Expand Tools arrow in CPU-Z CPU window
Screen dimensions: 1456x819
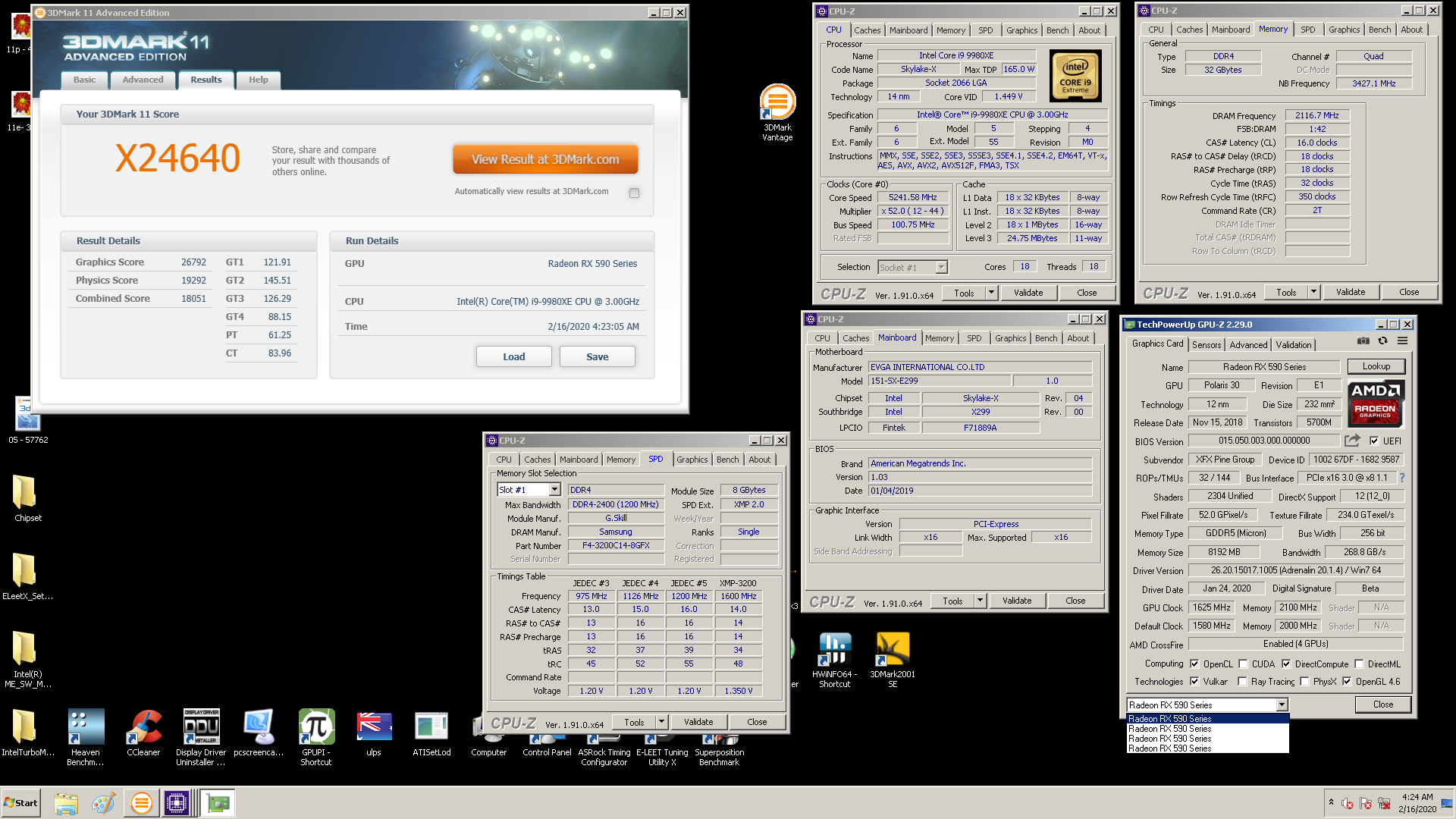tap(990, 293)
